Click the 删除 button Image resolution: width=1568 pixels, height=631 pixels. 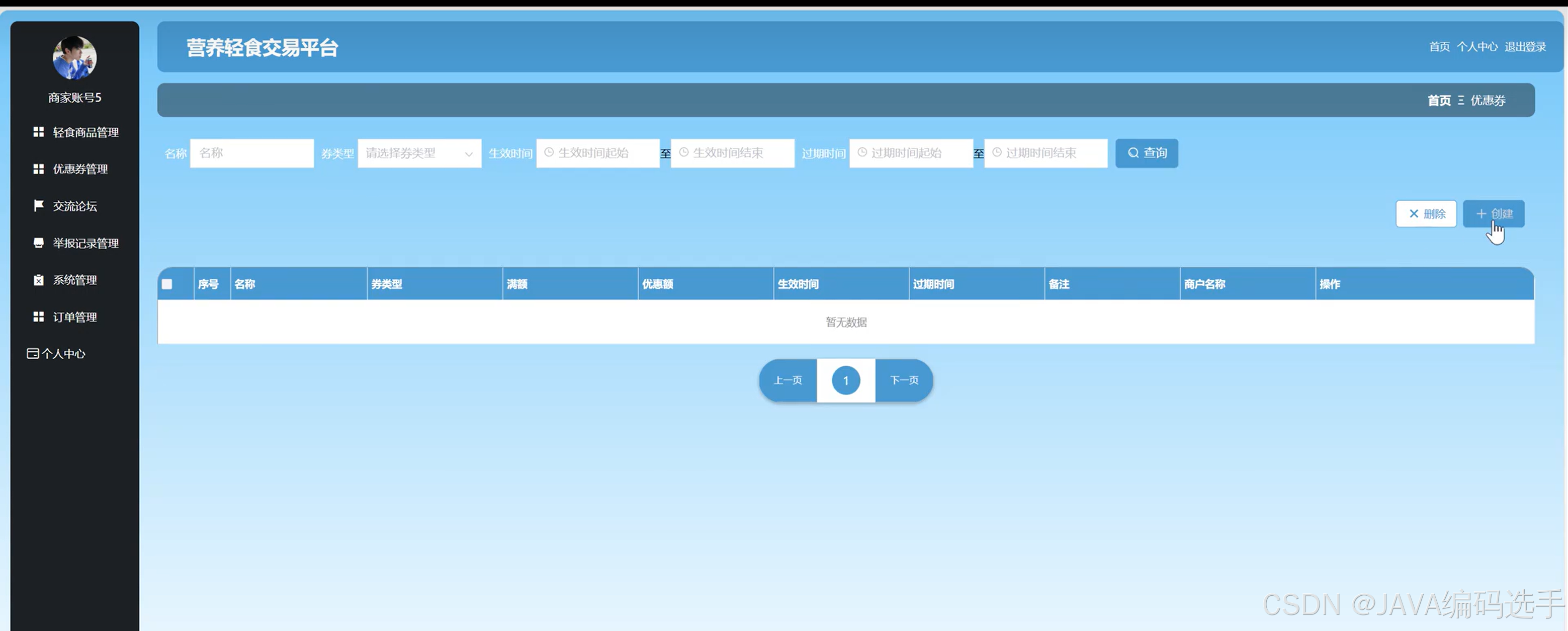(1426, 214)
